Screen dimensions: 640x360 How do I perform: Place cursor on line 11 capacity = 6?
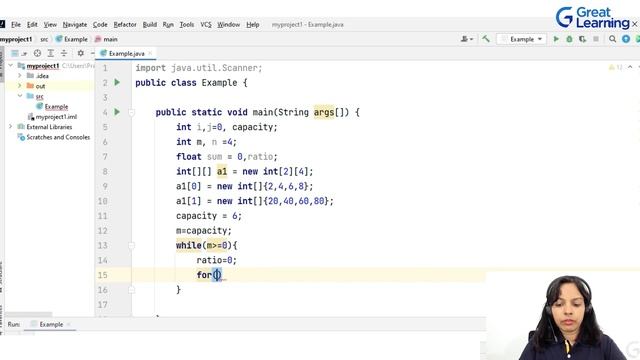[x=209, y=216]
